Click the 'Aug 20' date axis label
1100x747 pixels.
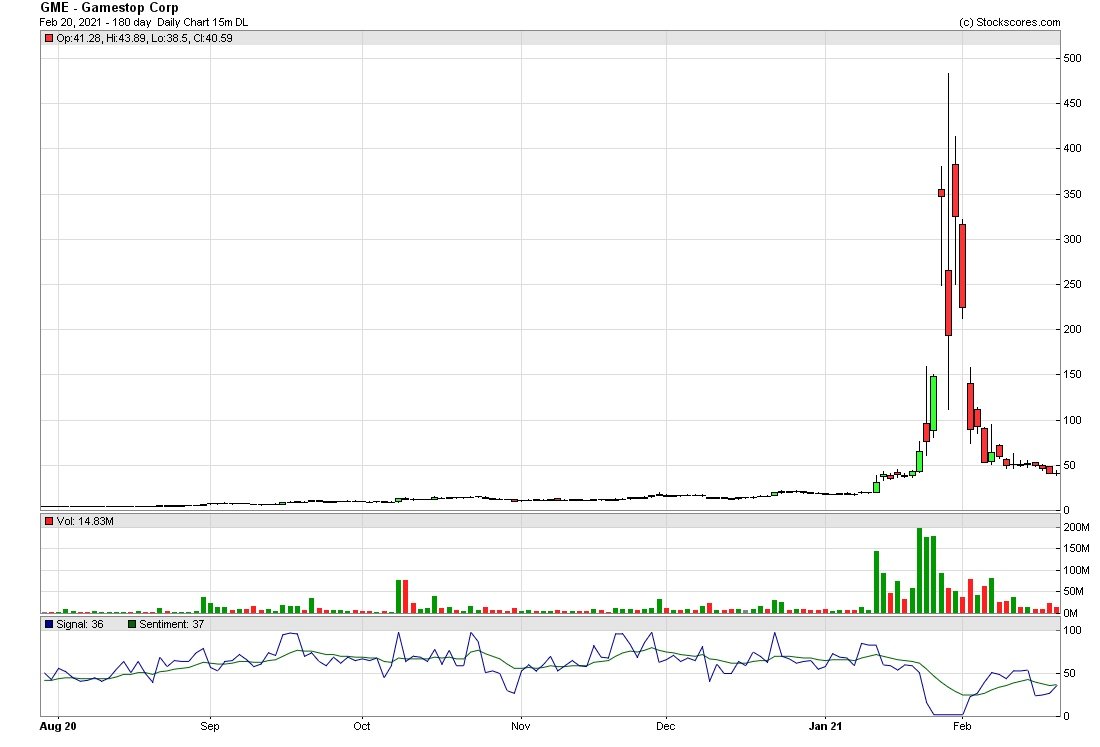58,726
